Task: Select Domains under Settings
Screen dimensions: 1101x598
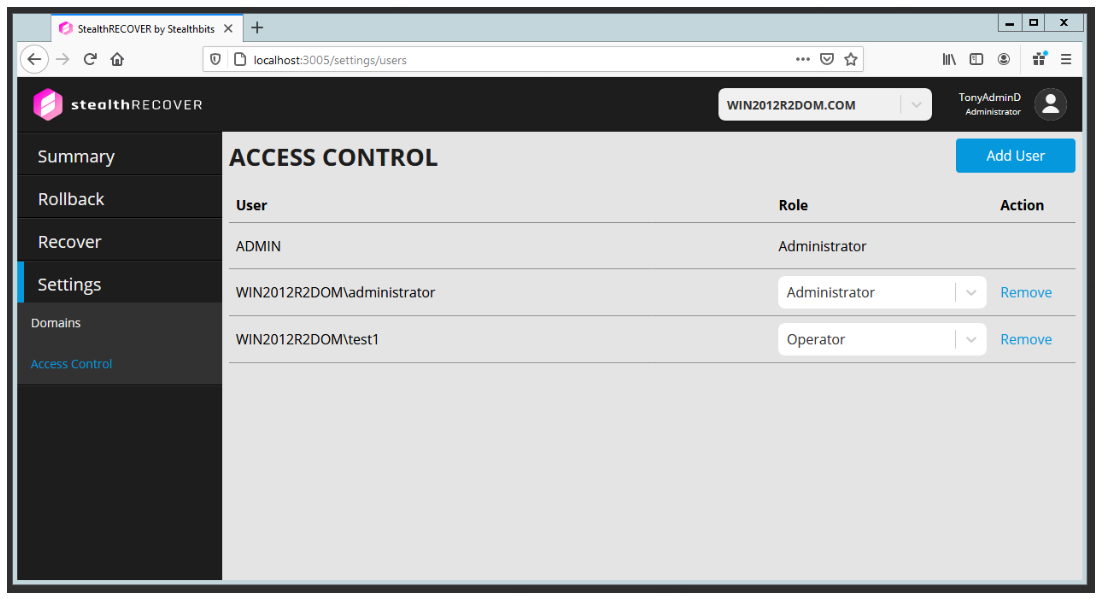Action: tap(56, 323)
